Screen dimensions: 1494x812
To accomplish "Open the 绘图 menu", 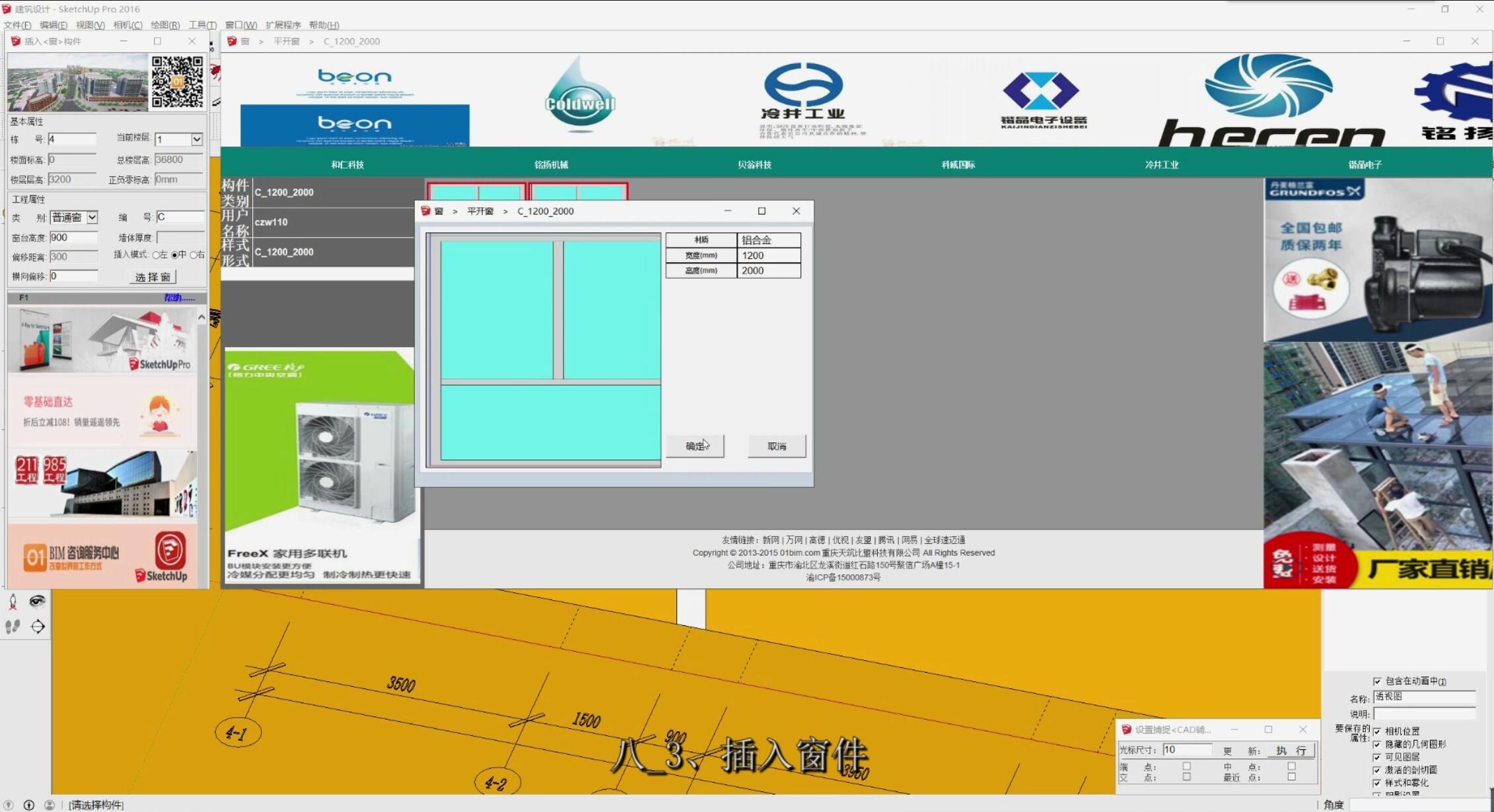I will [x=165, y=25].
